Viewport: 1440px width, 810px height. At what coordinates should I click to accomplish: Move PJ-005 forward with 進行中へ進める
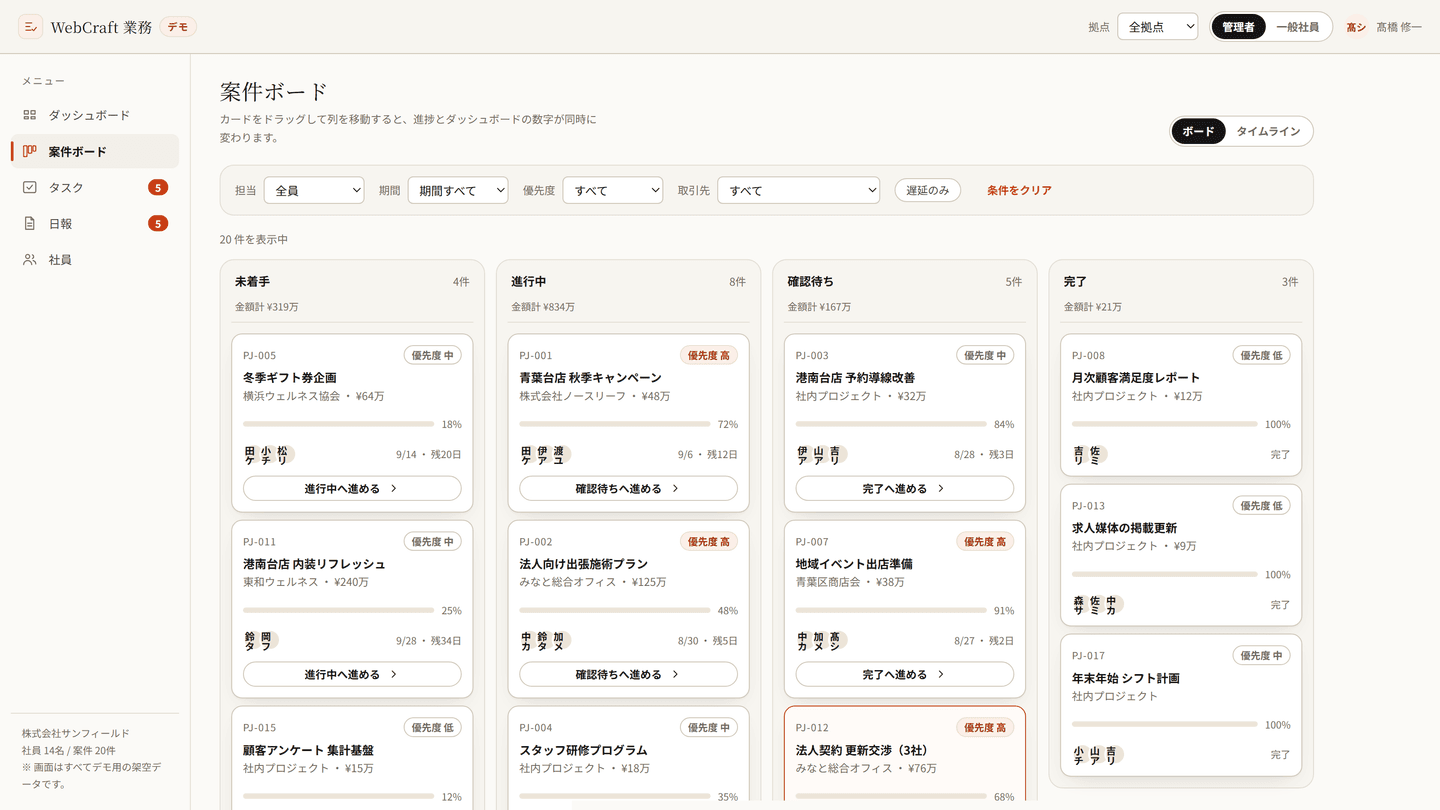(352, 489)
